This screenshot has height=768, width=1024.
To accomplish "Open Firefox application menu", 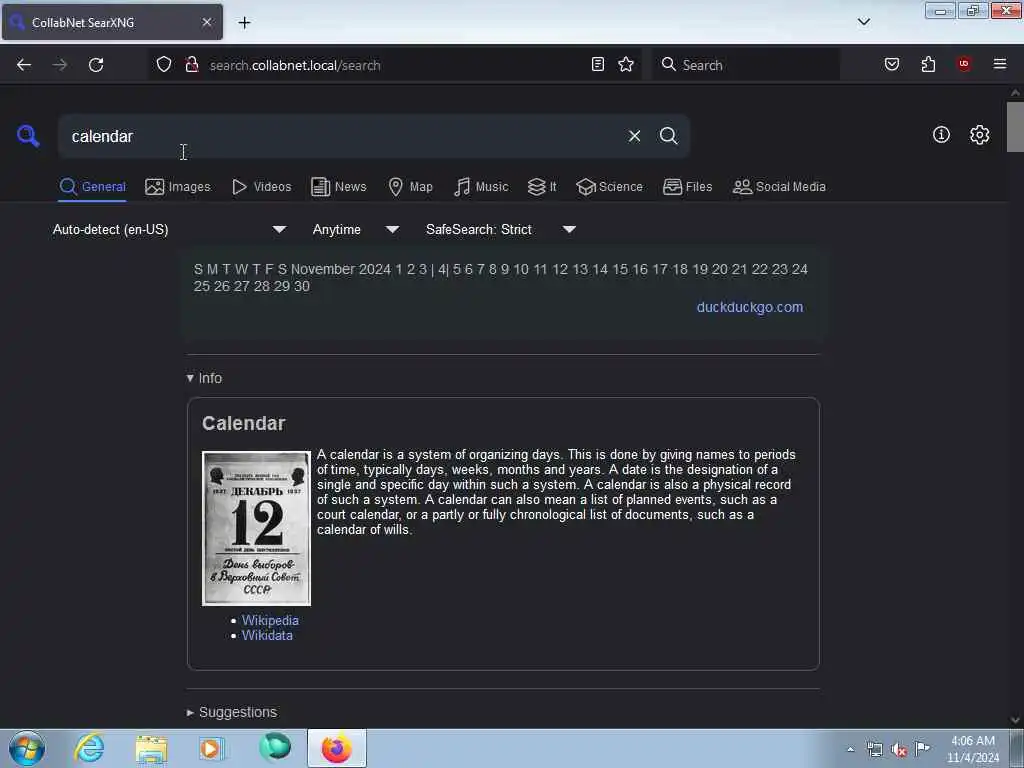I will click(1000, 64).
